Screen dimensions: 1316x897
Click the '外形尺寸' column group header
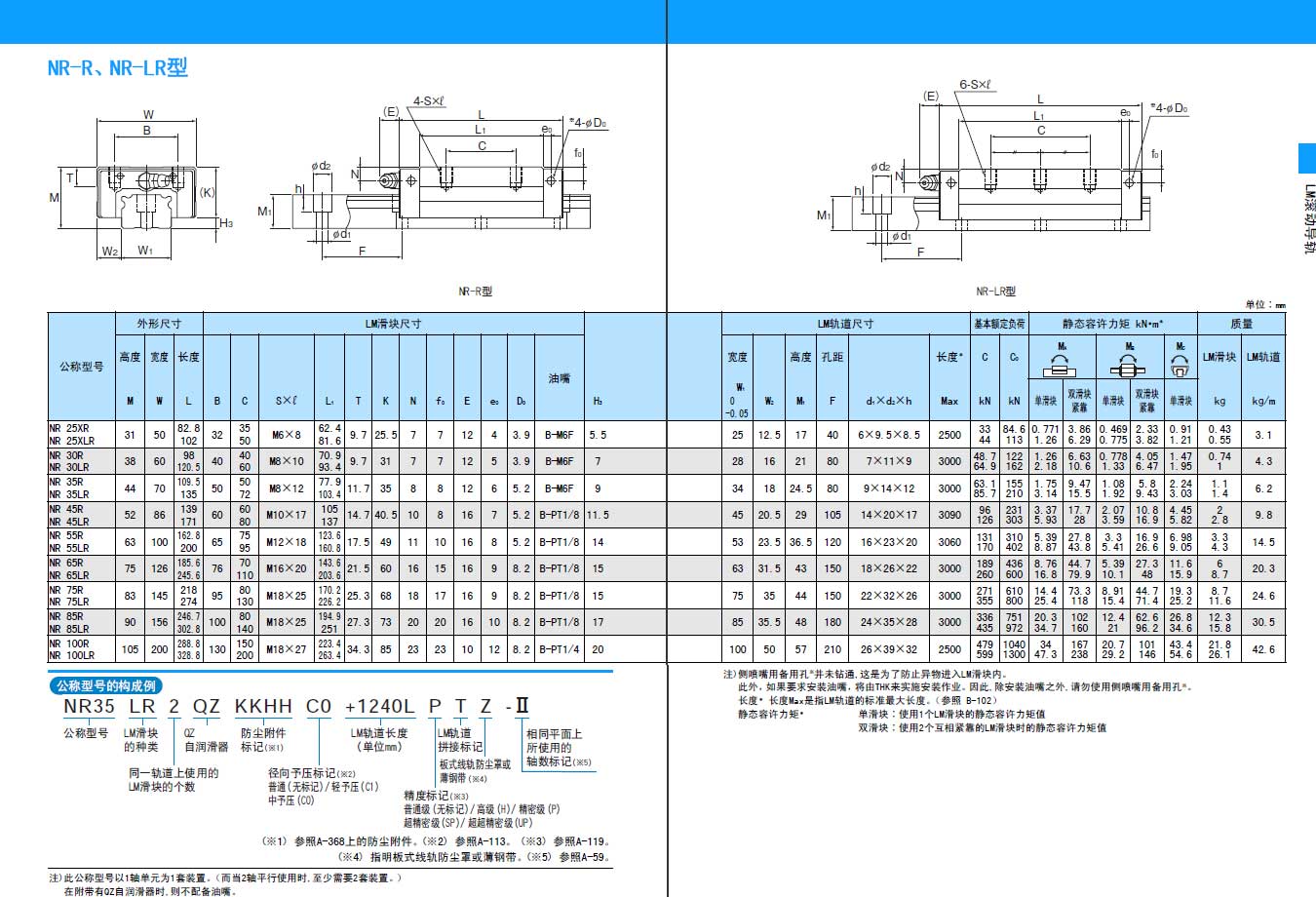pyautogui.click(x=159, y=324)
